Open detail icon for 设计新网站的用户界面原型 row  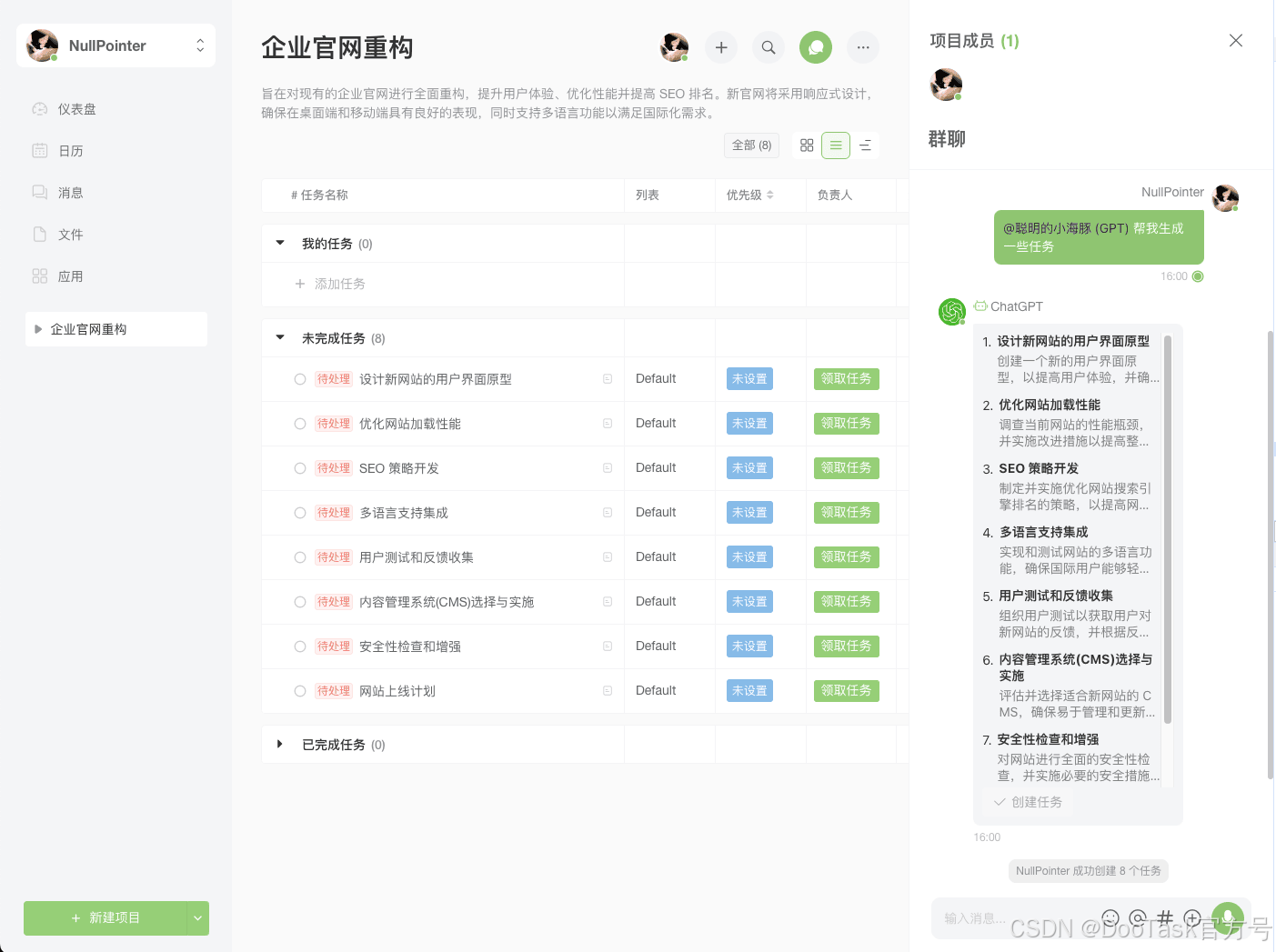(608, 379)
